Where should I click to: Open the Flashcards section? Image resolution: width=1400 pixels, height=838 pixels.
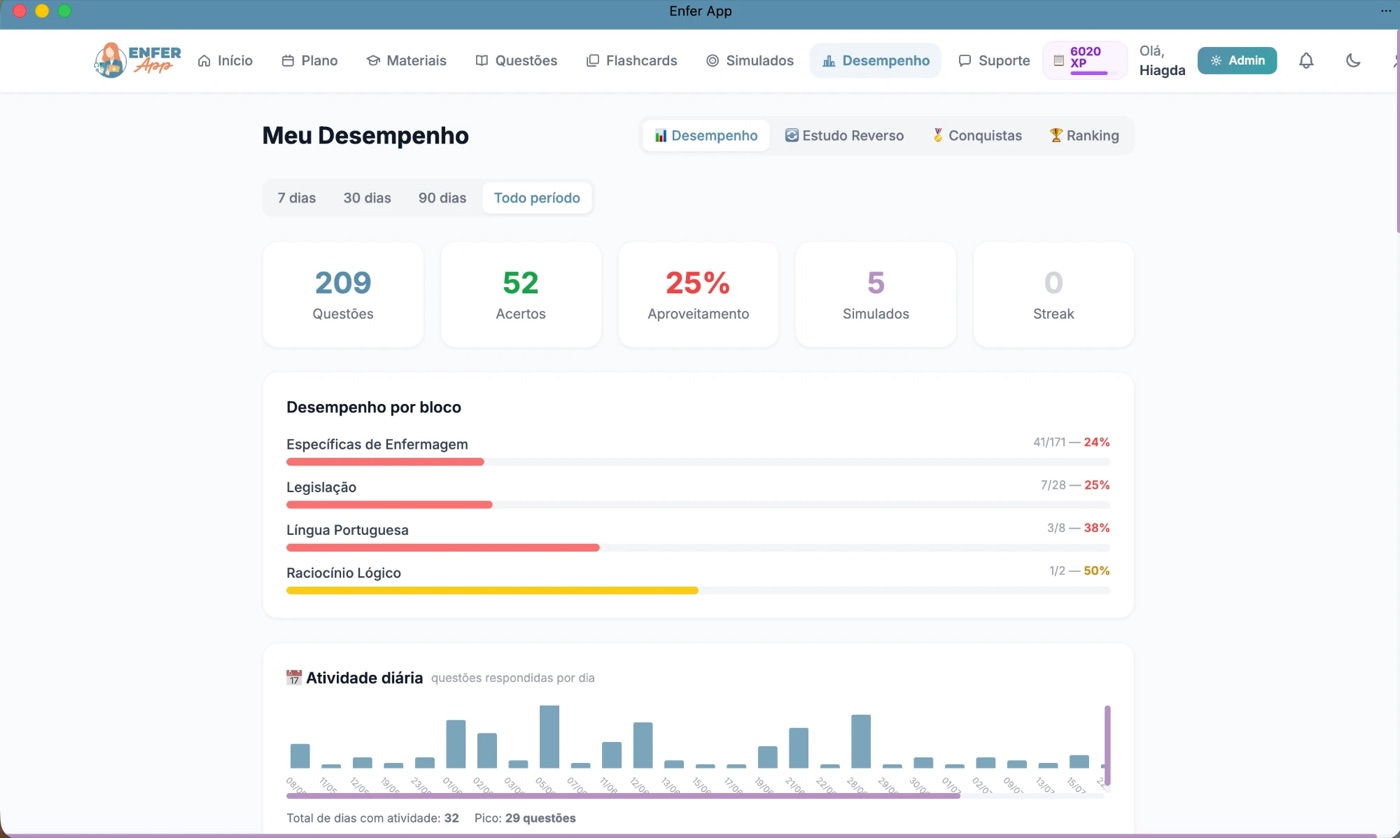(632, 60)
